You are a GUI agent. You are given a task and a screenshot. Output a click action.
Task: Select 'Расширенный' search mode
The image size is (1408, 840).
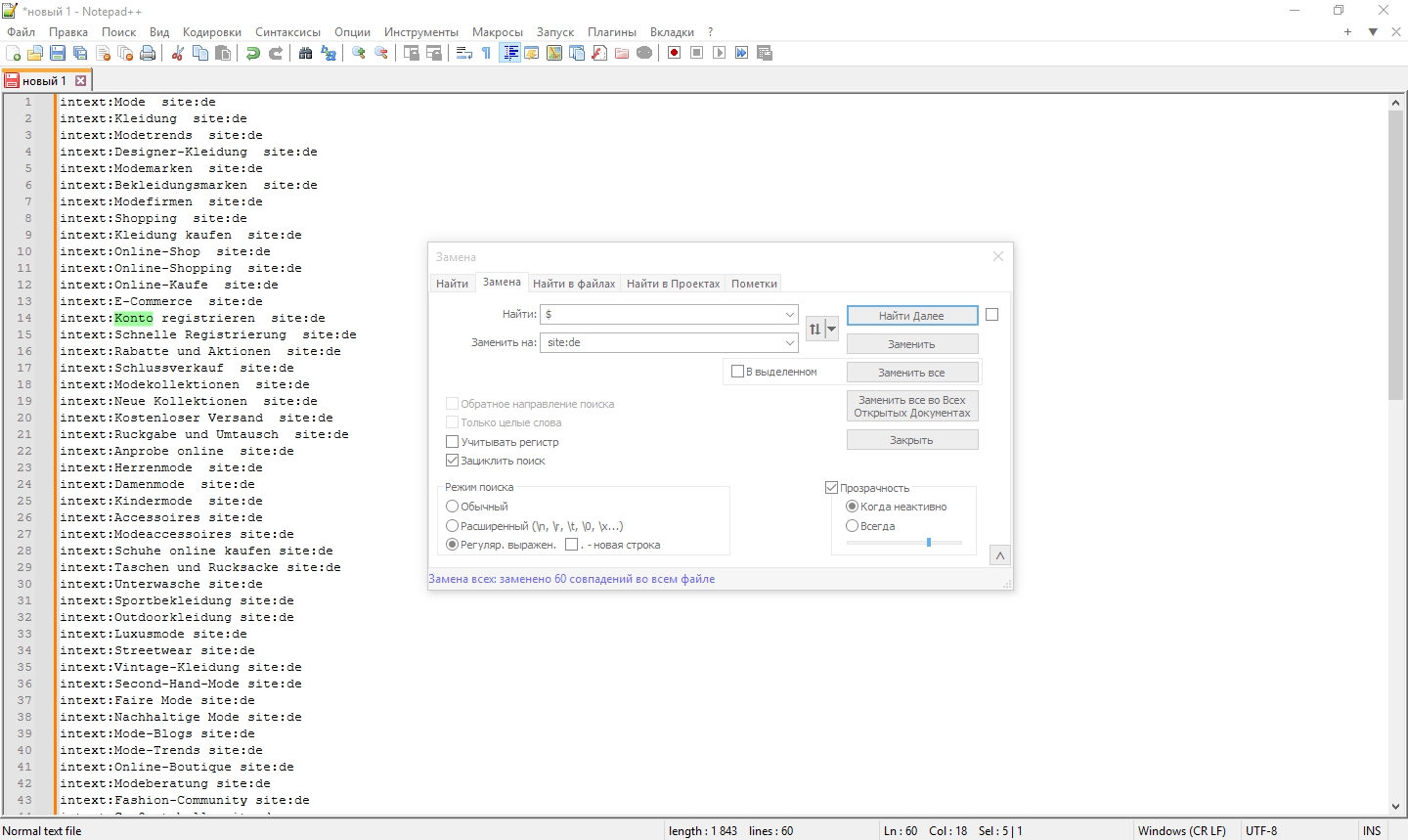452,526
